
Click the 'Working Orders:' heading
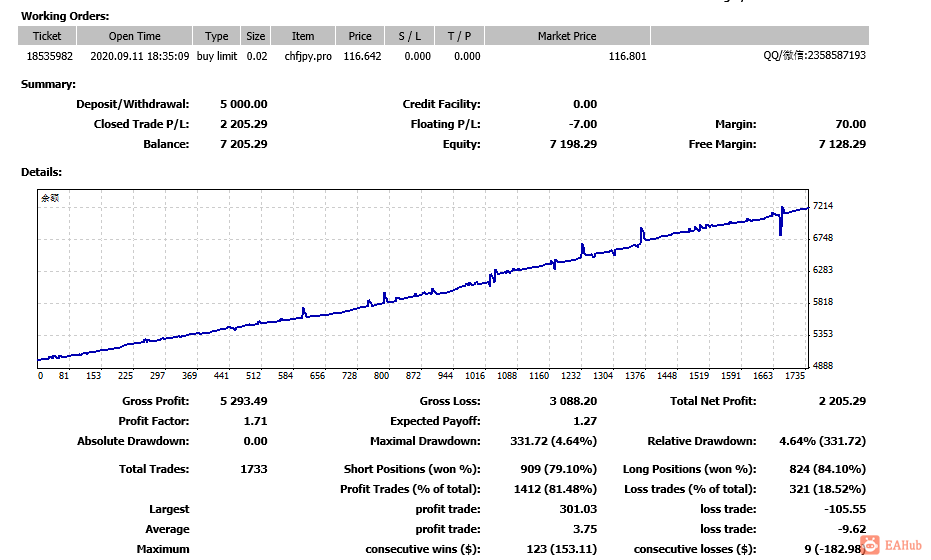[65, 16]
